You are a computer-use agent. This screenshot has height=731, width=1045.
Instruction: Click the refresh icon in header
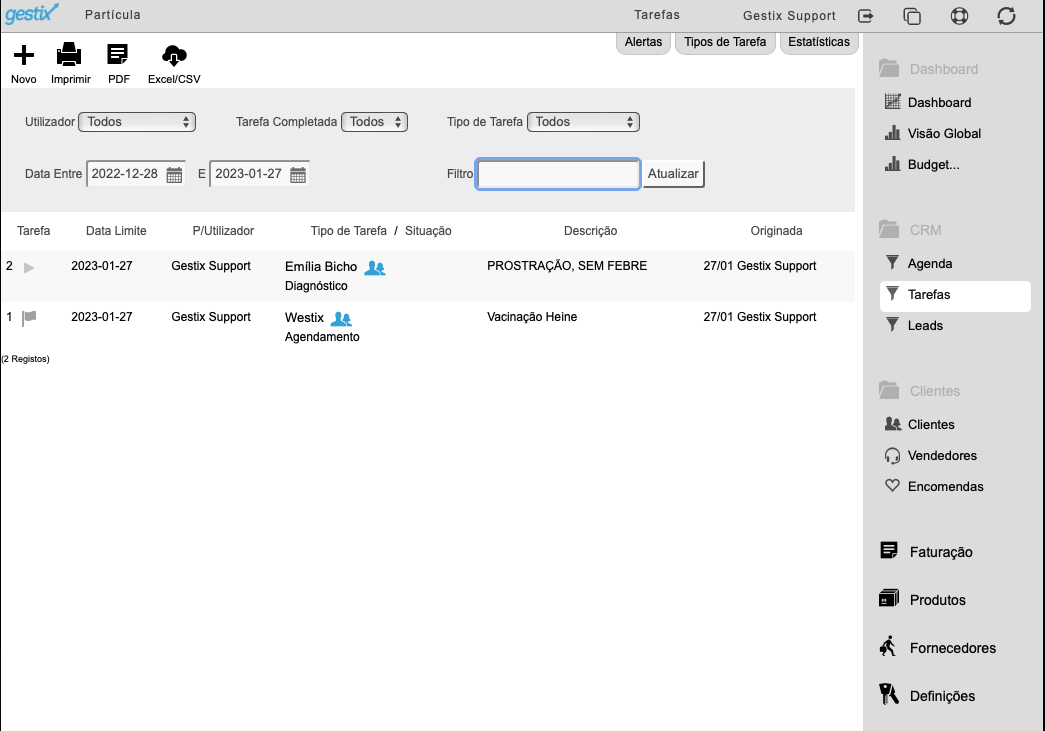coord(1006,15)
